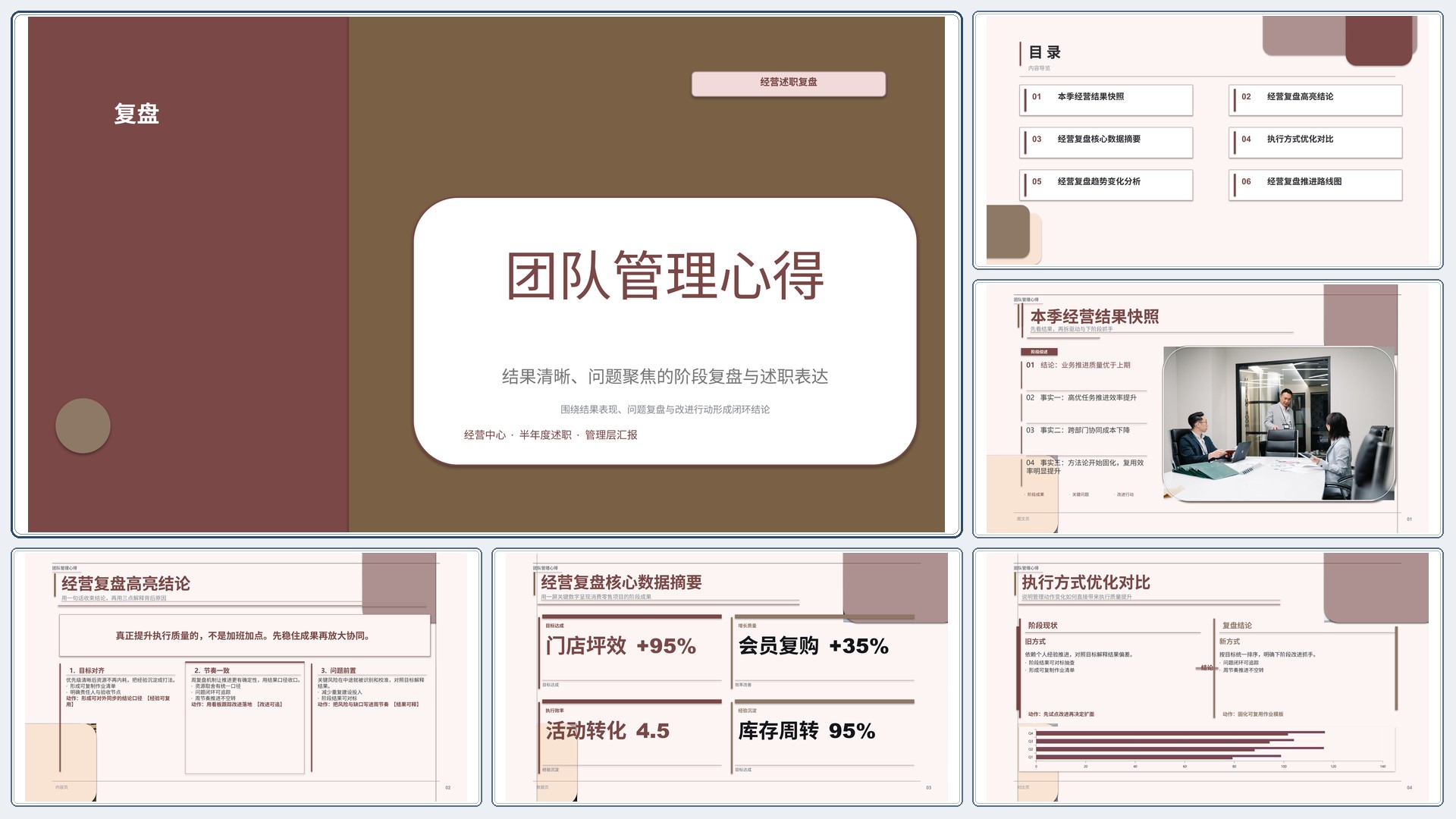Select contents entry 05 经营复盘趋势变化分析
The image size is (1456, 819).
(1106, 184)
